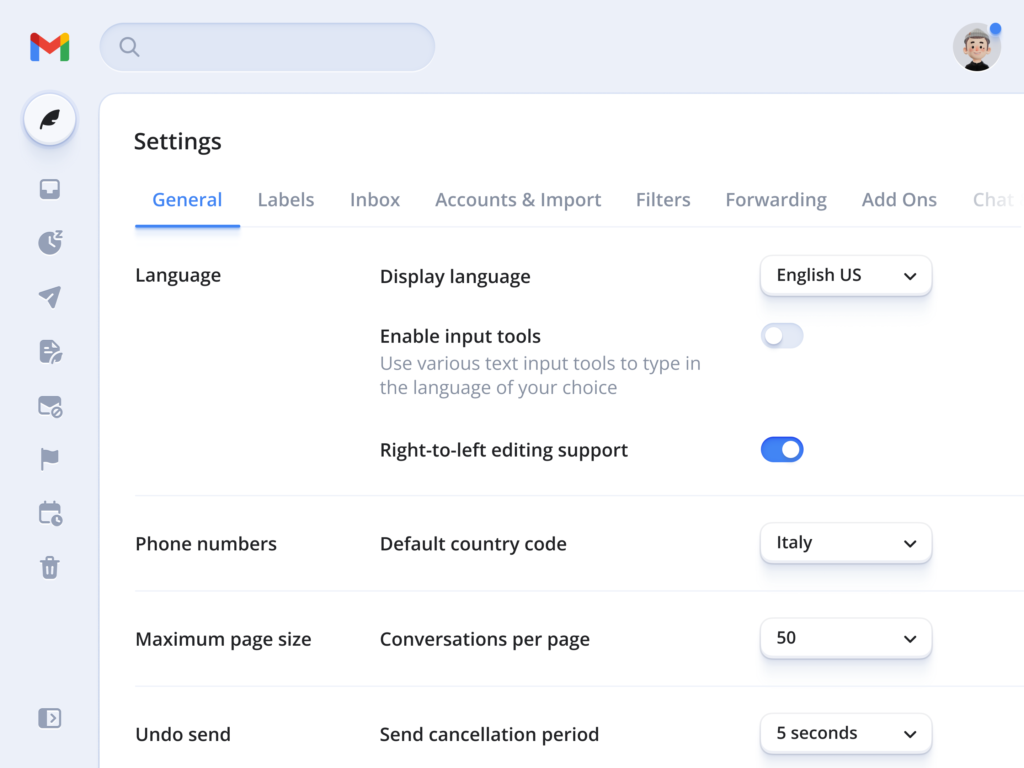The width and height of the screenshot is (1024, 768).
Task: Open the Spam blocked-mail icon
Action: (x=50, y=406)
